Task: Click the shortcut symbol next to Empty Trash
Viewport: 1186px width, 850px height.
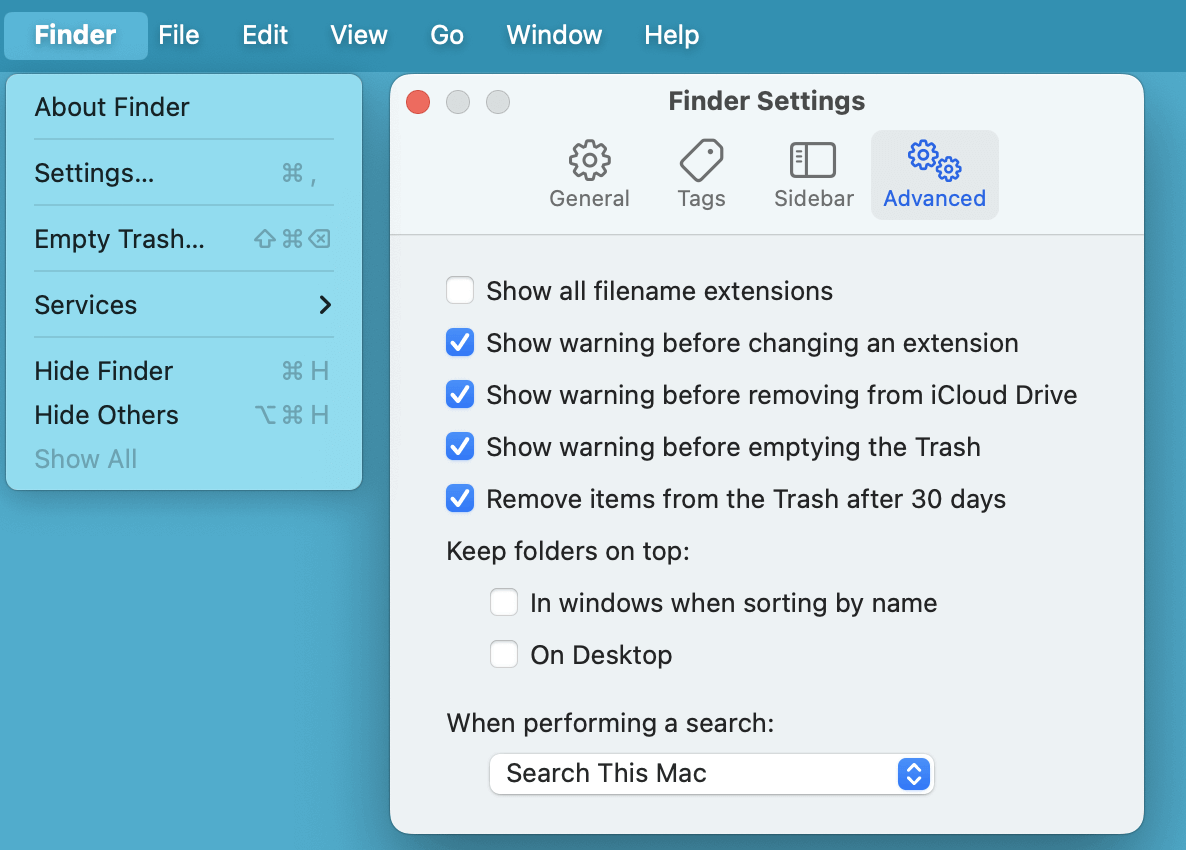Action: tap(290, 239)
